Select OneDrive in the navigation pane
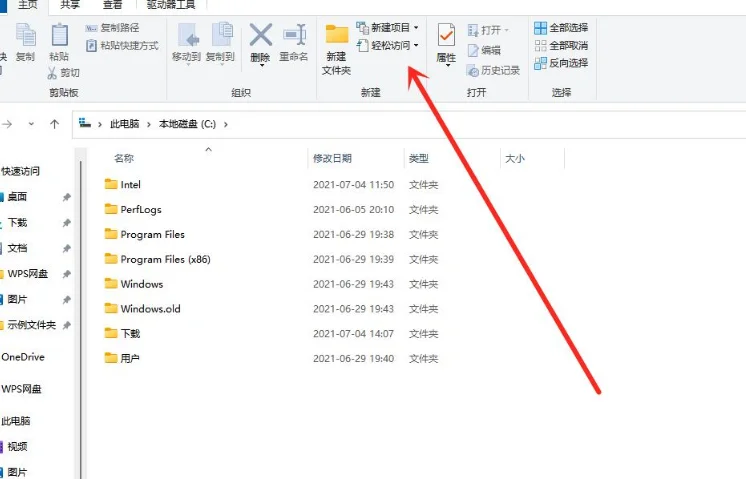Viewport: 746px width, 479px height. pos(23,357)
